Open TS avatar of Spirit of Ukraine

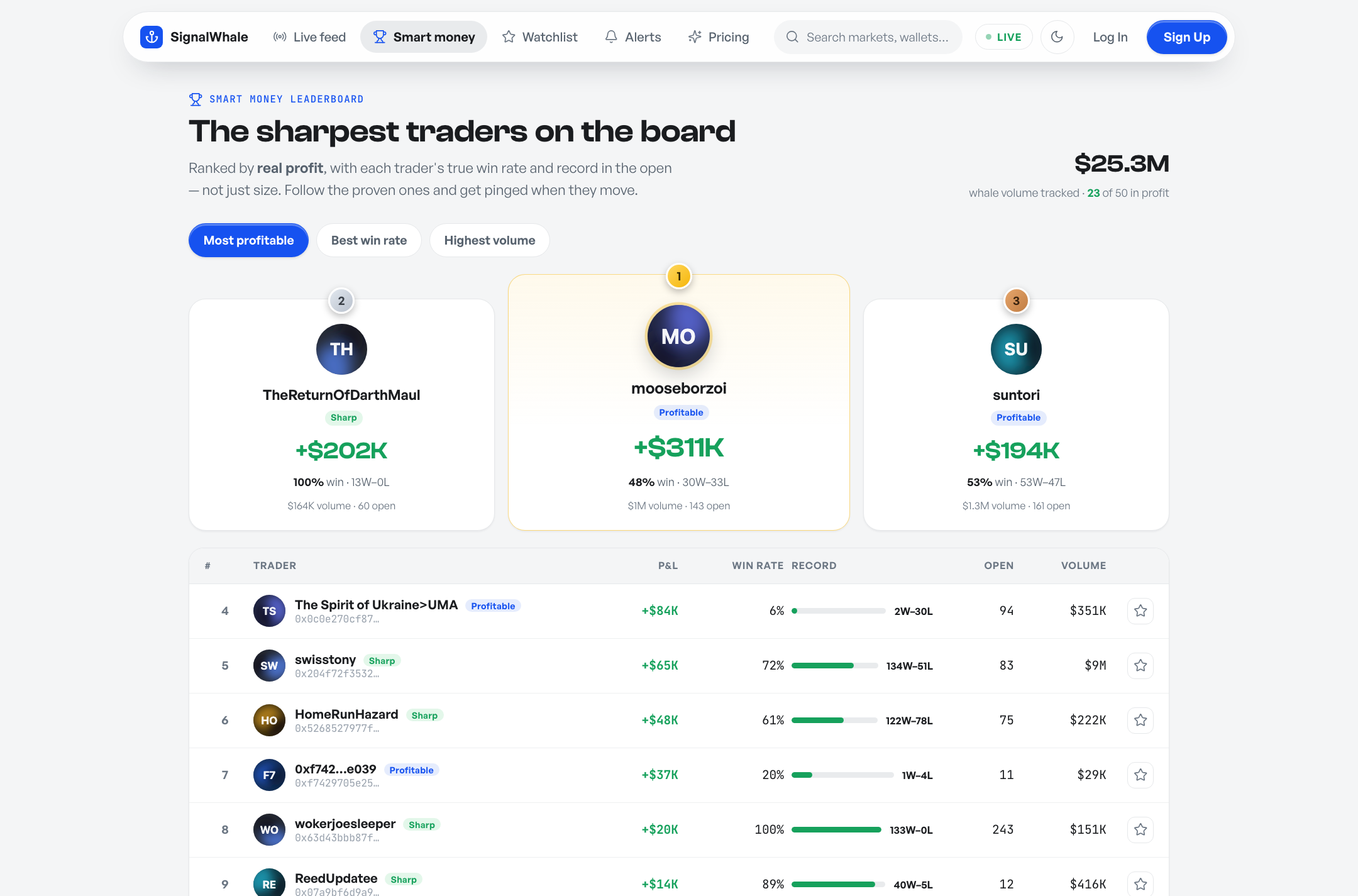click(x=269, y=611)
